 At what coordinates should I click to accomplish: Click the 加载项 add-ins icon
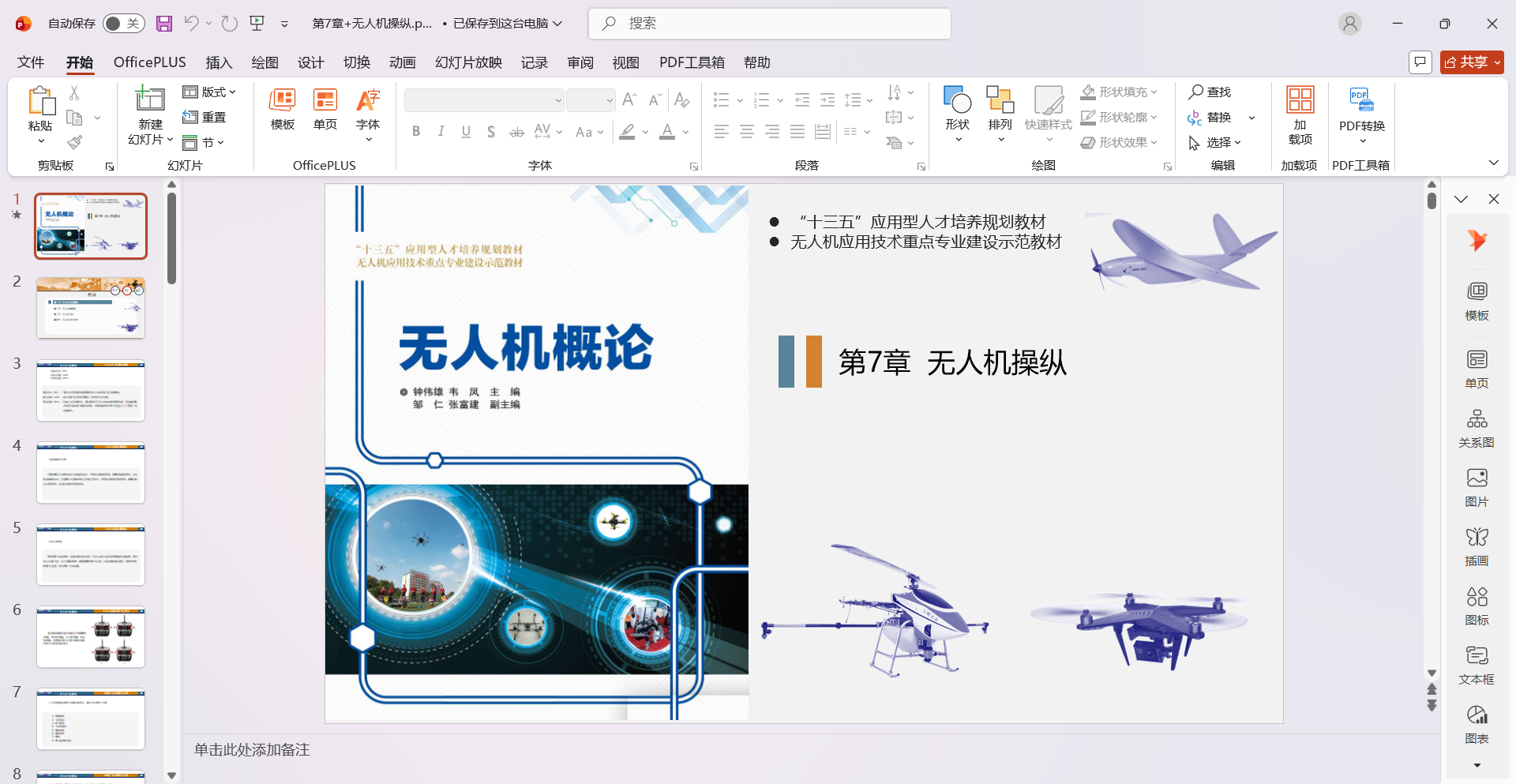tap(1300, 100)
